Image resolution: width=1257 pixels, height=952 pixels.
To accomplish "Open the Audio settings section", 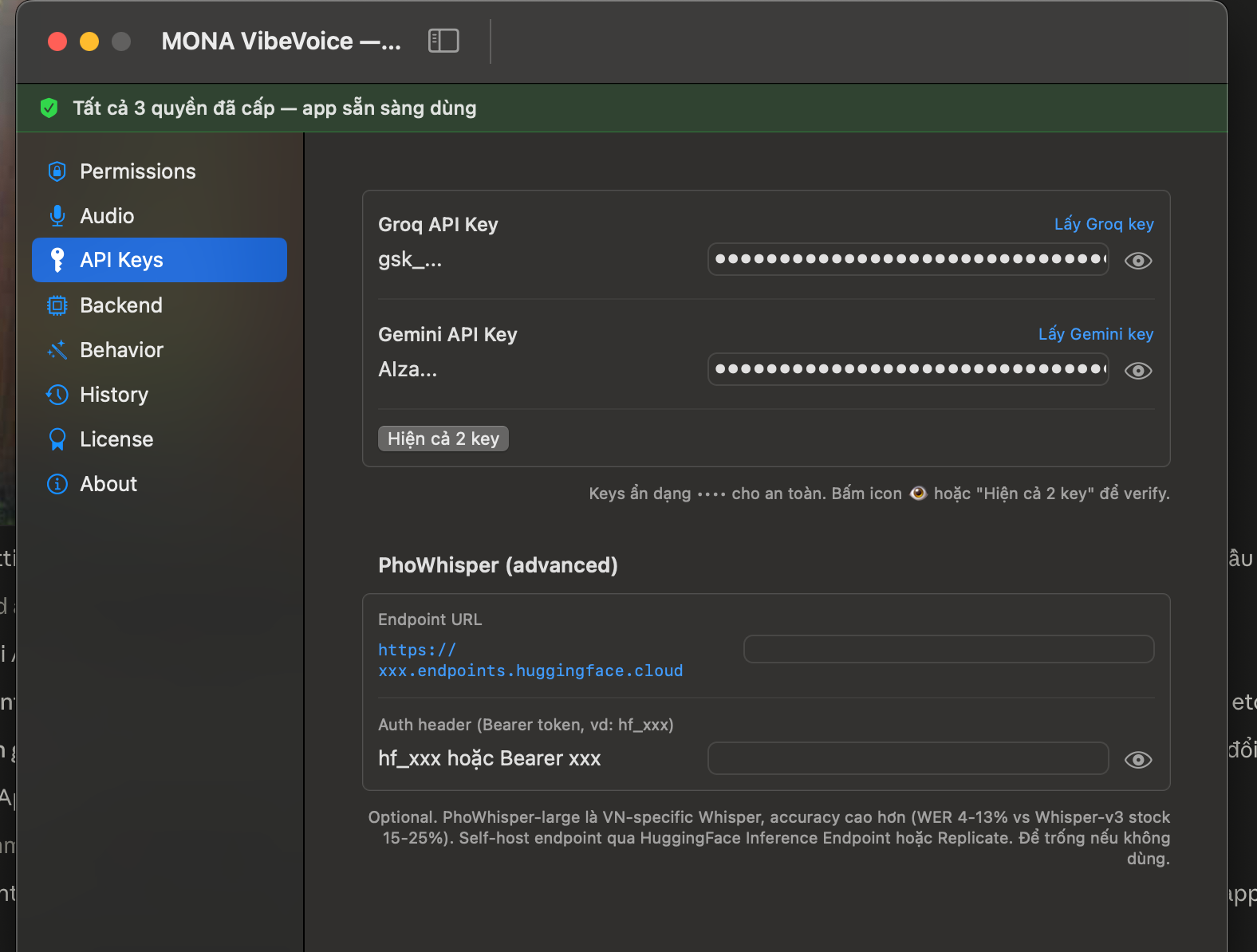I will pos(160,216).
